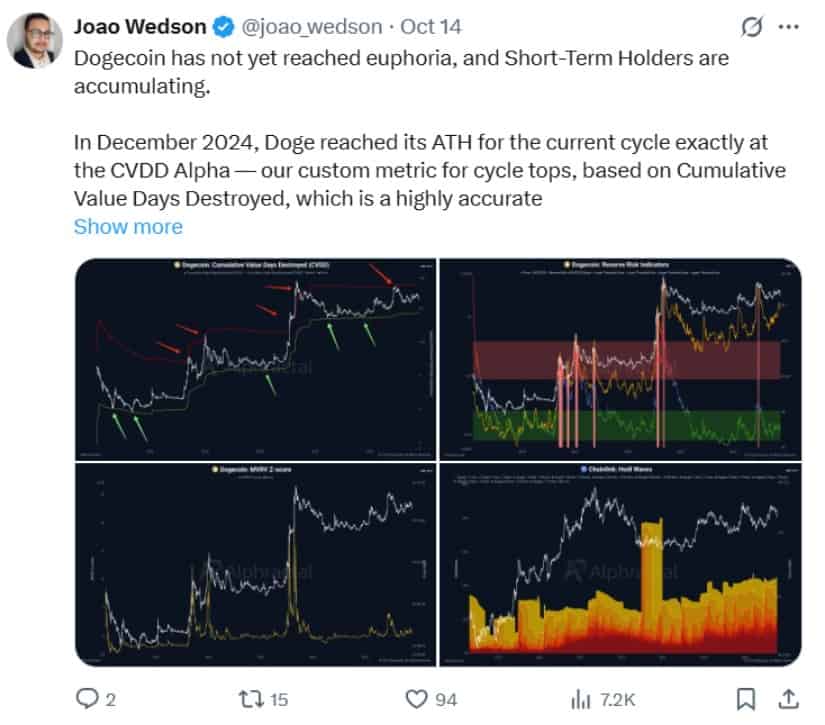Open the Dogecoin CVDD chart image
This screenshot has height=725, width=825.
[x=255, y=355]
